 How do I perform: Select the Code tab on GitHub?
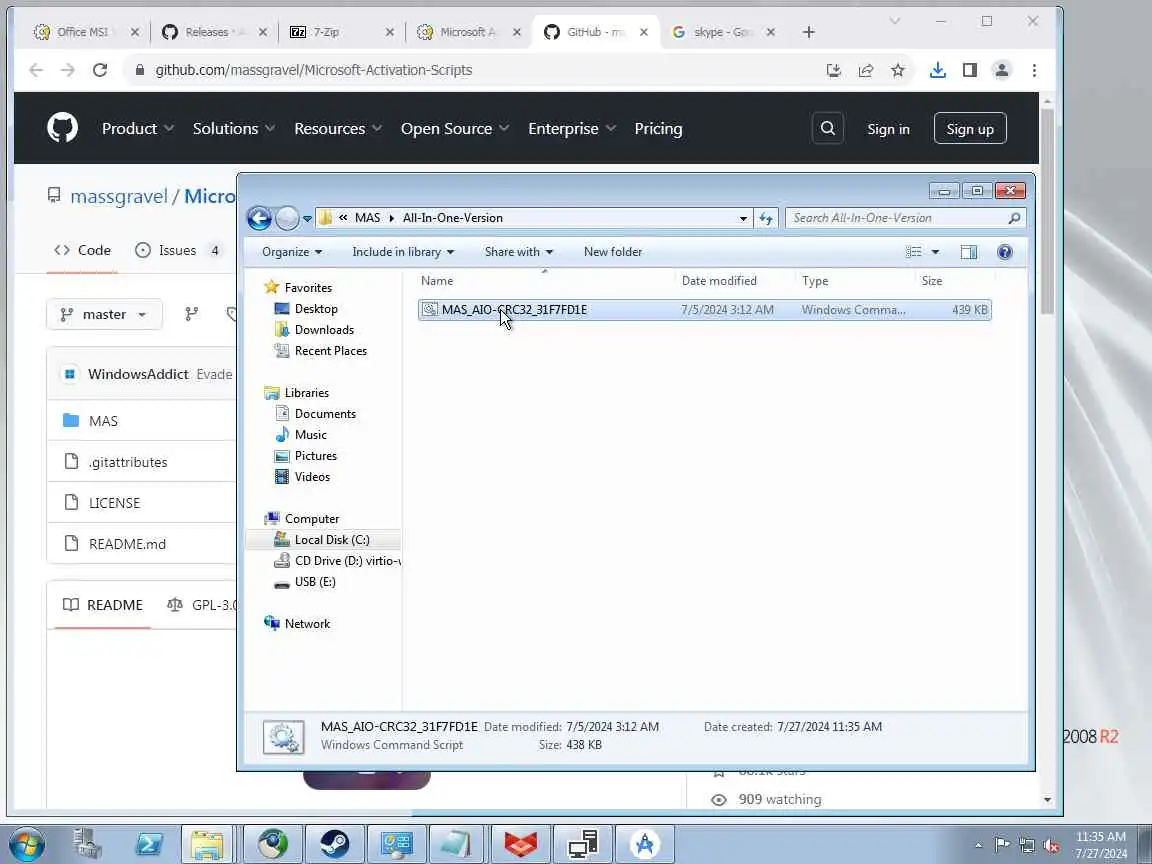click(x=82, y=251)
